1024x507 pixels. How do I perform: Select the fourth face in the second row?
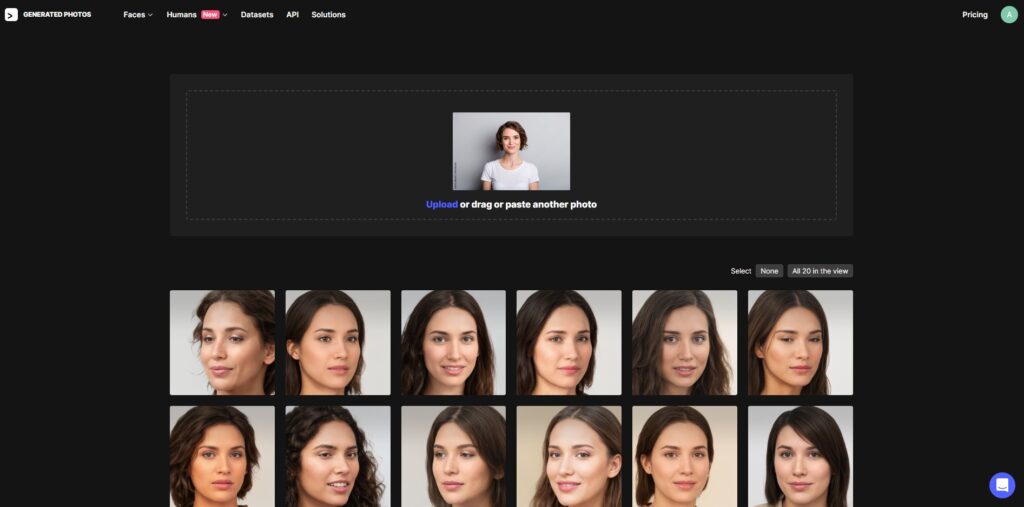569,456
